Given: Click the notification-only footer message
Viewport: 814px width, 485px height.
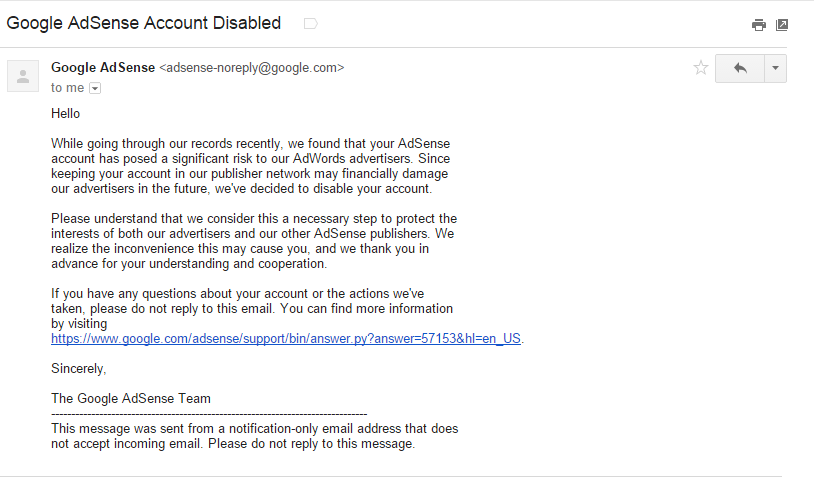Looking at the screenshot, I should (x=254, y=436).
